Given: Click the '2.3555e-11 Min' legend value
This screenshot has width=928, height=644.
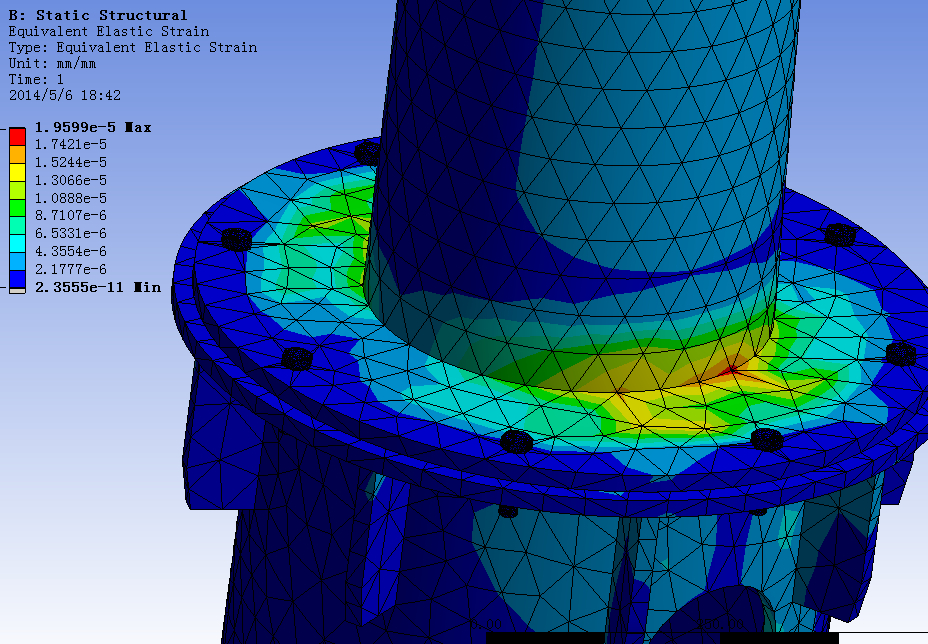Looking at the screenshot, I should pyautogui.click(x=98, y=287).
